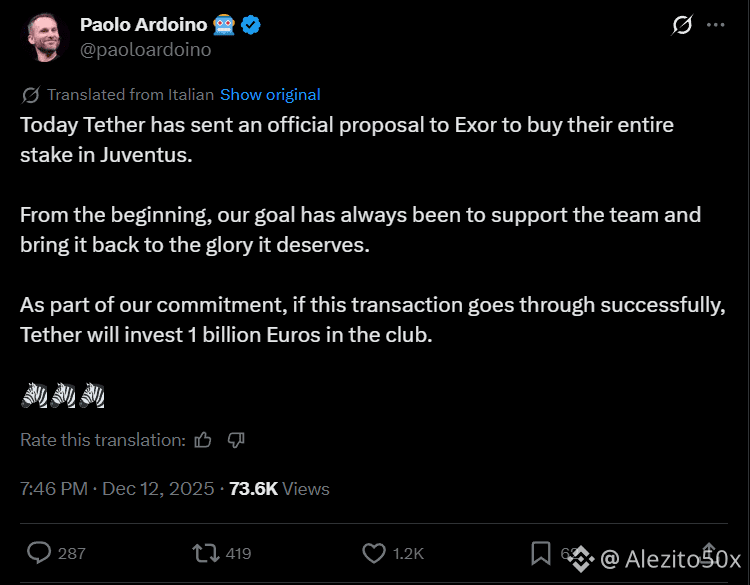Click the translation icon beside 'Translated from Italian'
750x585 pixels.
click(x=31, y=95)
